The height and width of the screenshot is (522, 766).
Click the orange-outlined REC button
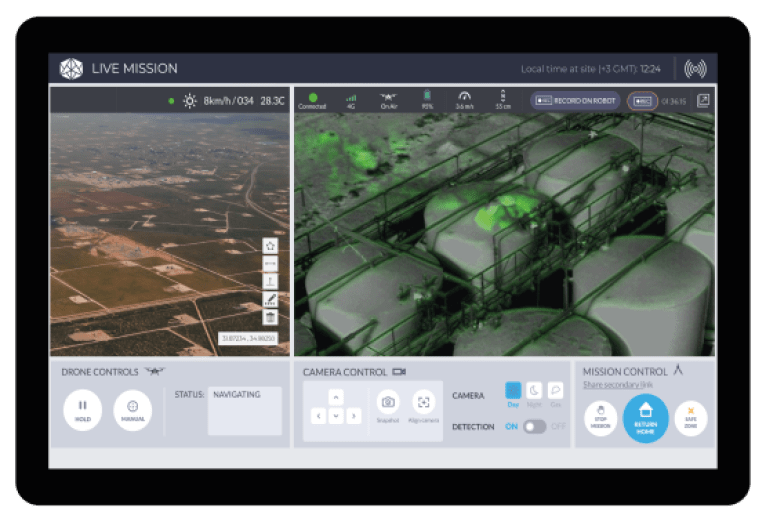click(642, 101)
